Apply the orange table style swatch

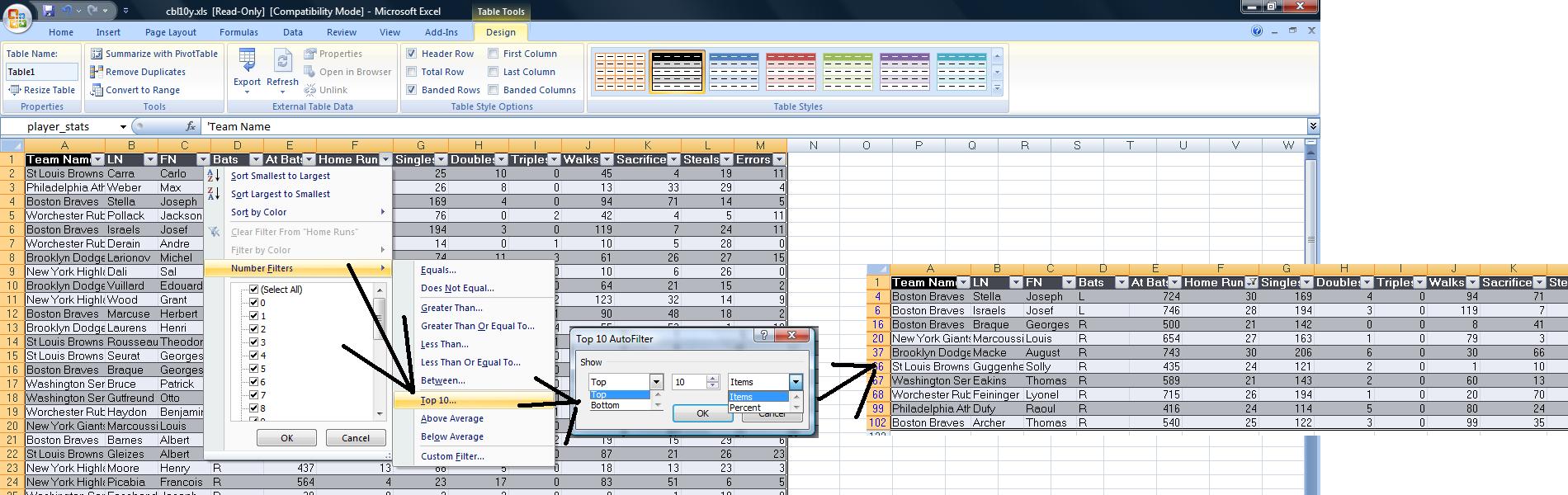pyautogui.click(x=620, y=72)
